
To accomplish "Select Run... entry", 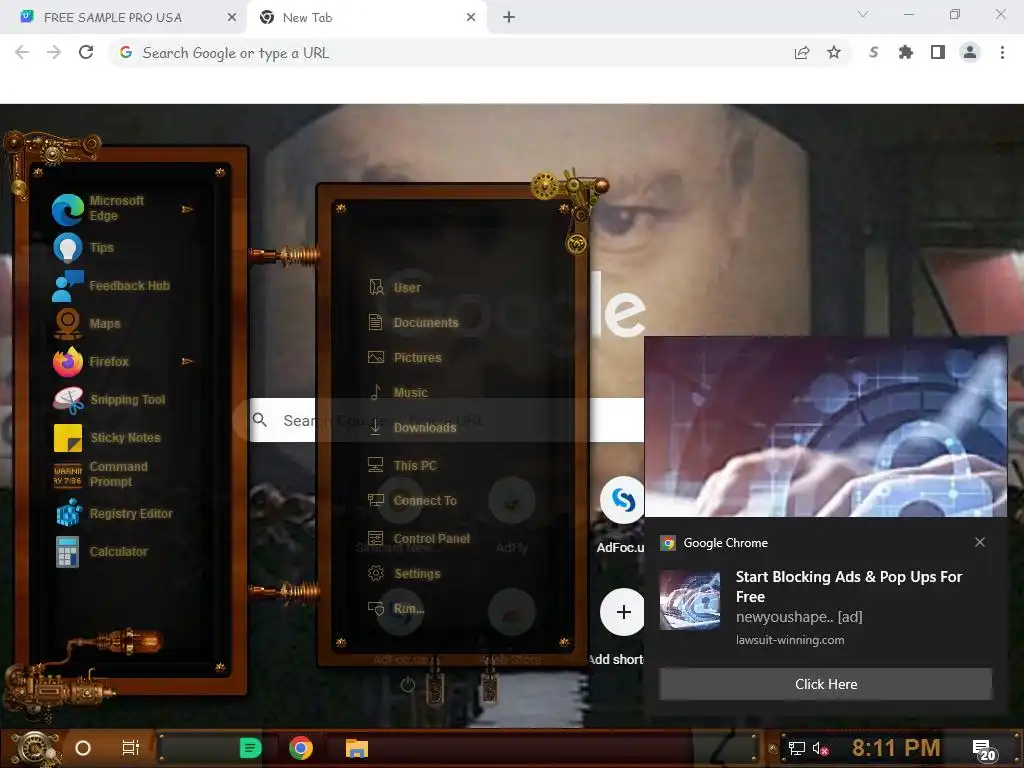I will coord(396,609).
